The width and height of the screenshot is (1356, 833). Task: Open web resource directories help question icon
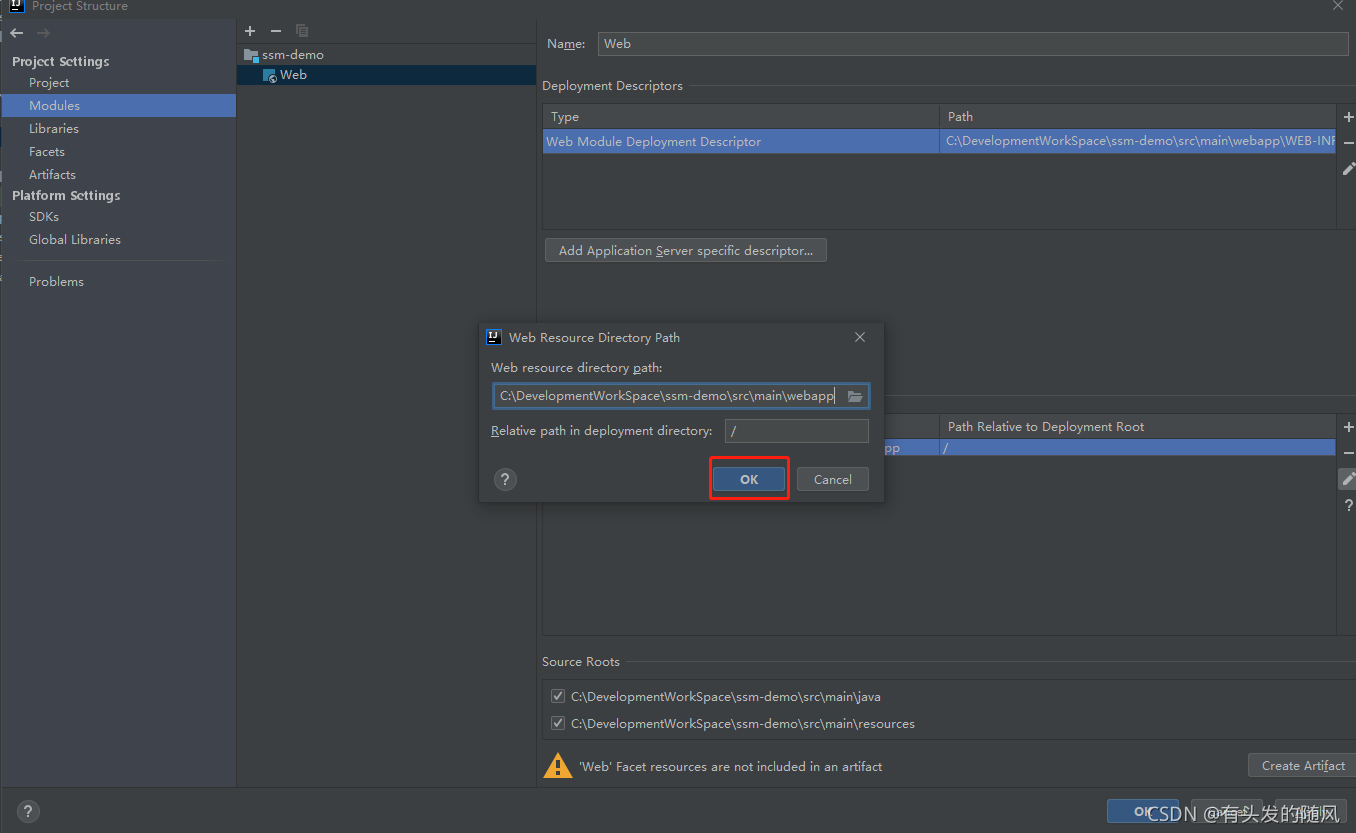[1348, 505]
